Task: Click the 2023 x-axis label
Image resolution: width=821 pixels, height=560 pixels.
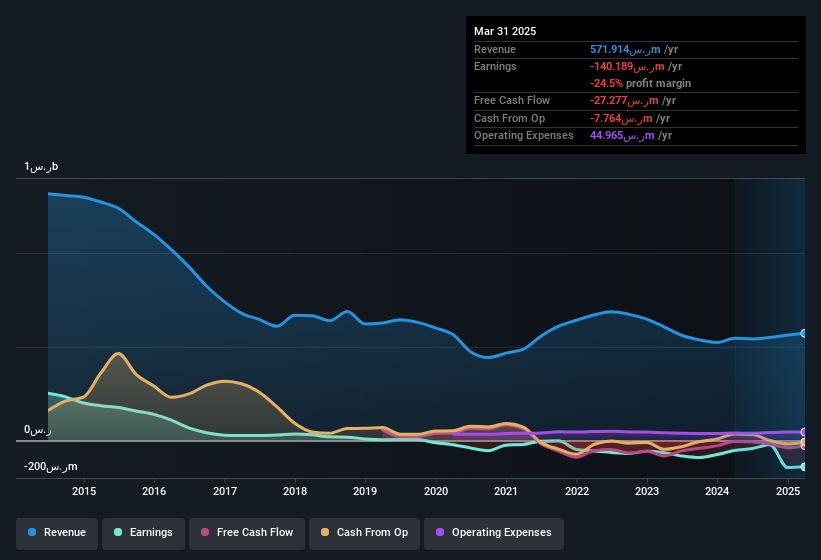Action: click(x=647, y=491)
